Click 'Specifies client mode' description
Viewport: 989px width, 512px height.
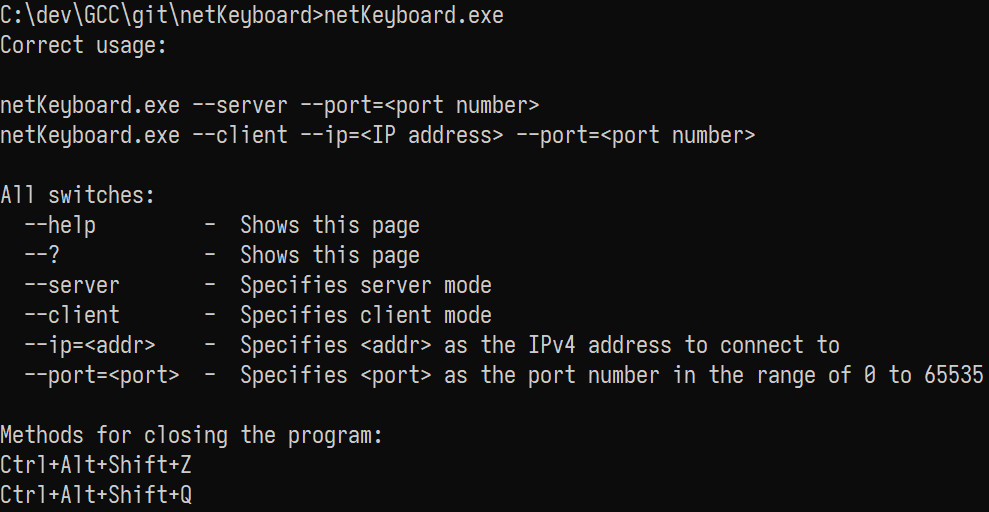pyautogui.click(x=366, y=315)
